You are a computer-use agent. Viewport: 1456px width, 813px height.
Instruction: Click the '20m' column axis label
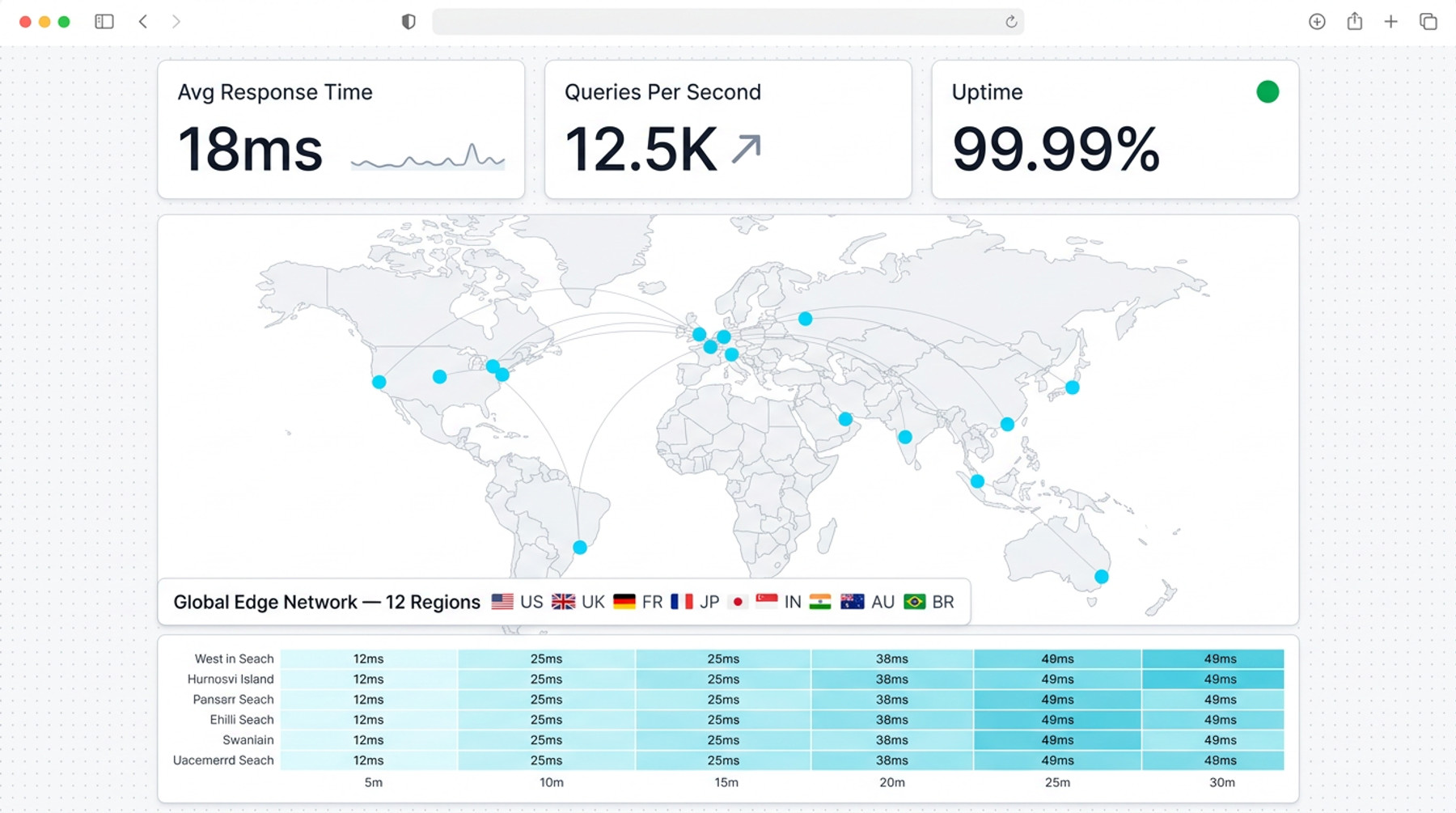(x=892, y=782)
